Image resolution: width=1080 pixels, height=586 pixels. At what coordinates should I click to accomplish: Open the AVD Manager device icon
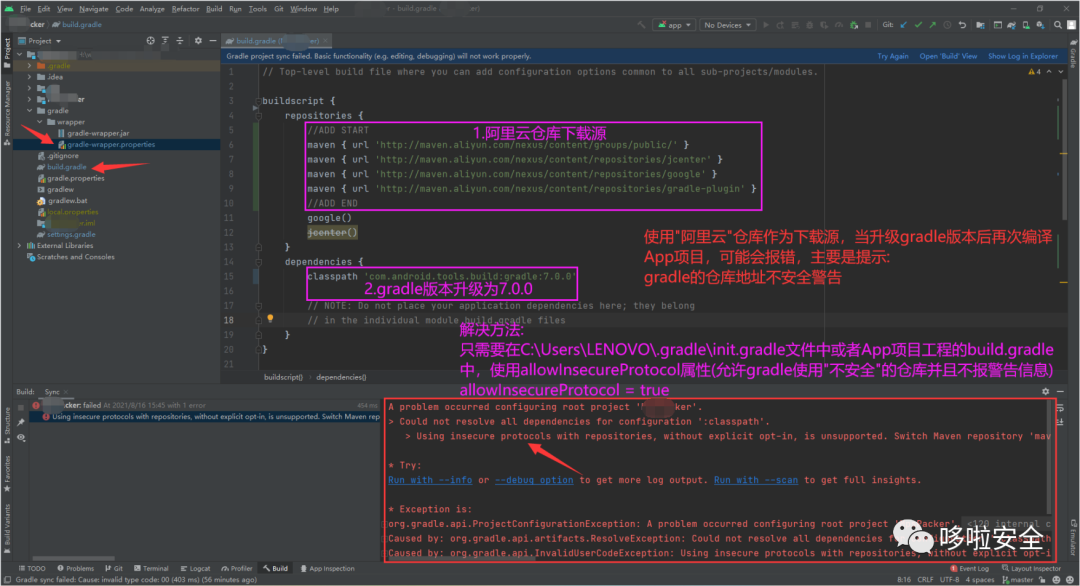(1026, 25)
